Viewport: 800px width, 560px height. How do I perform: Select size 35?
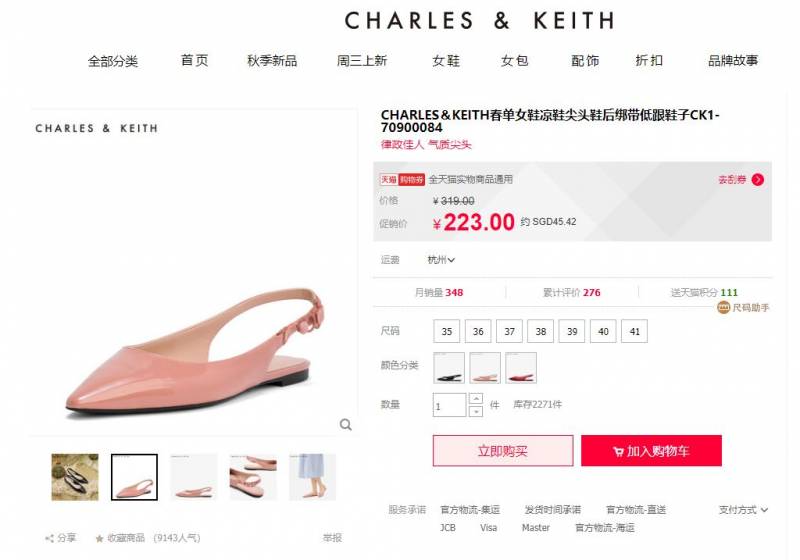tap(446, 331)
